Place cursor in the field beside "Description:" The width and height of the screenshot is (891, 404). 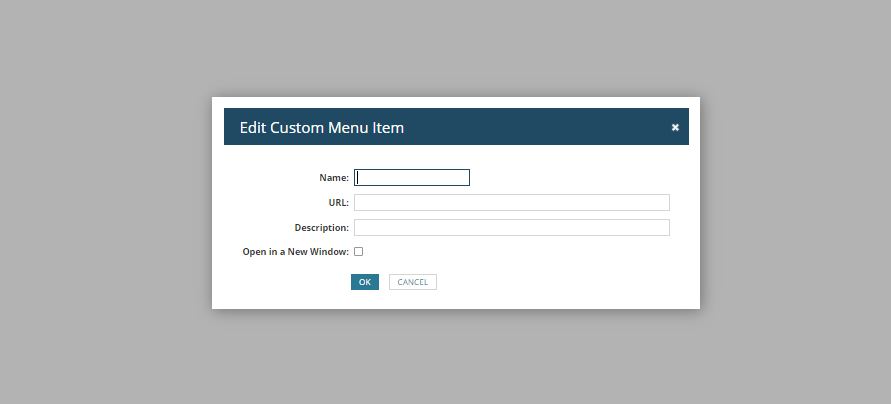pyautogui.click(x=512, y=227)
